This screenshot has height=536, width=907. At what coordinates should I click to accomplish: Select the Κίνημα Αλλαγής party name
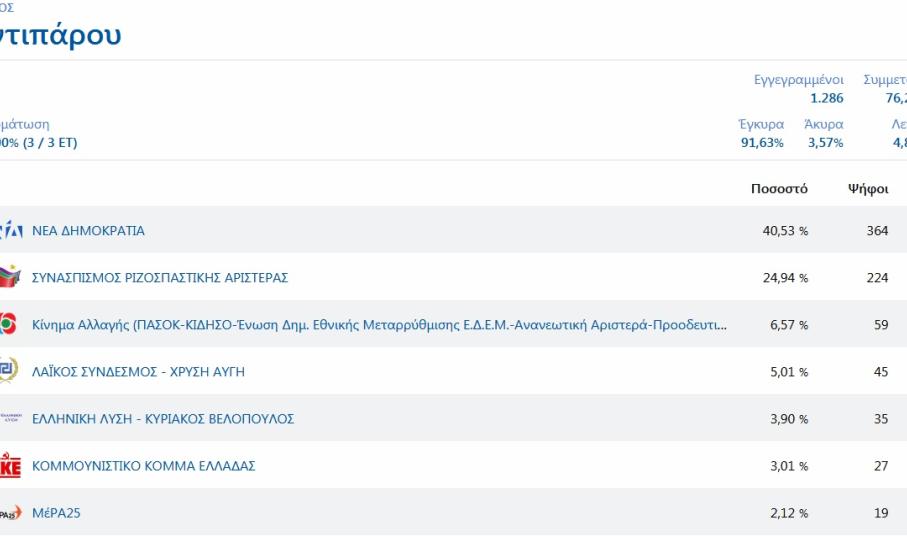[379, 325]
